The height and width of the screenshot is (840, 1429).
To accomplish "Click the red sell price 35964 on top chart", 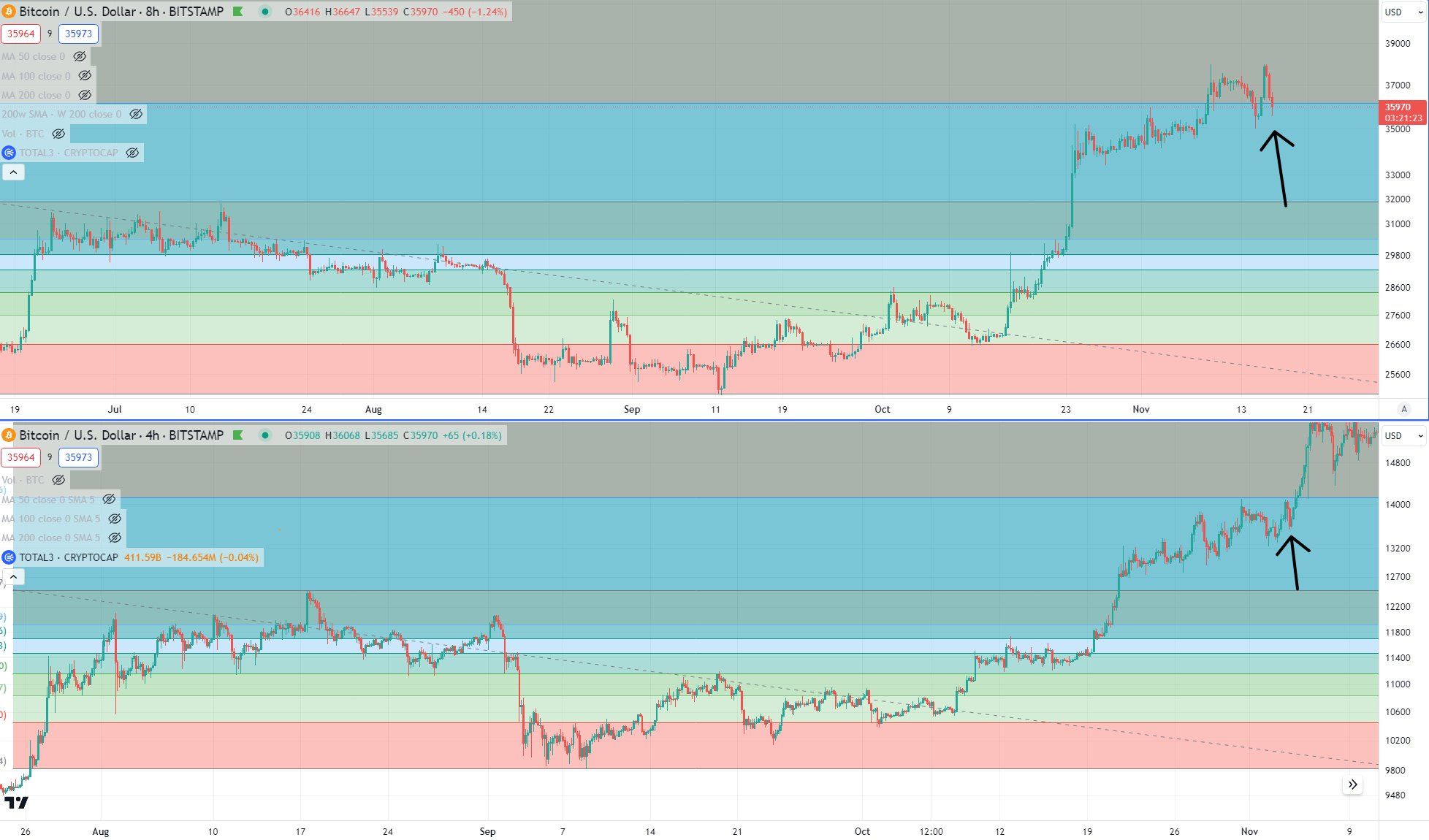I will pyautogui.click(x=21, y=34).
